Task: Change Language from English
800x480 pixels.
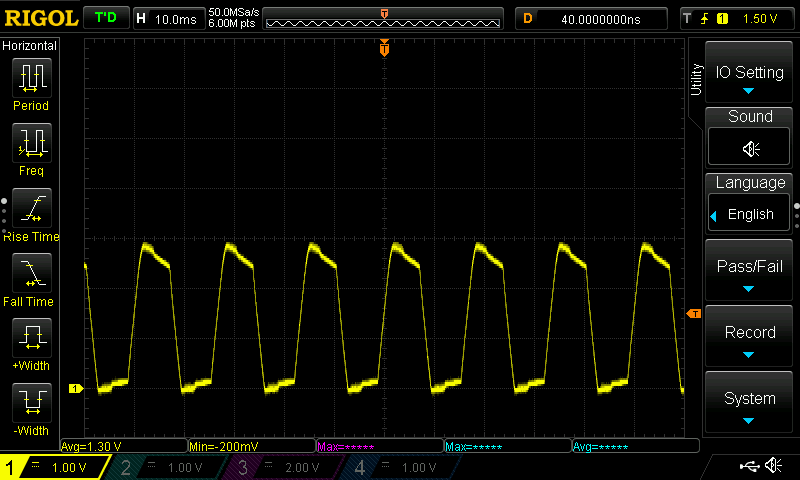Action: click(x=750, y=214)
